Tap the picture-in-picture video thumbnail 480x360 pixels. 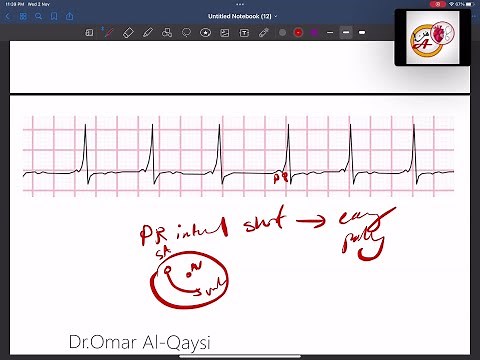point(432,37)
